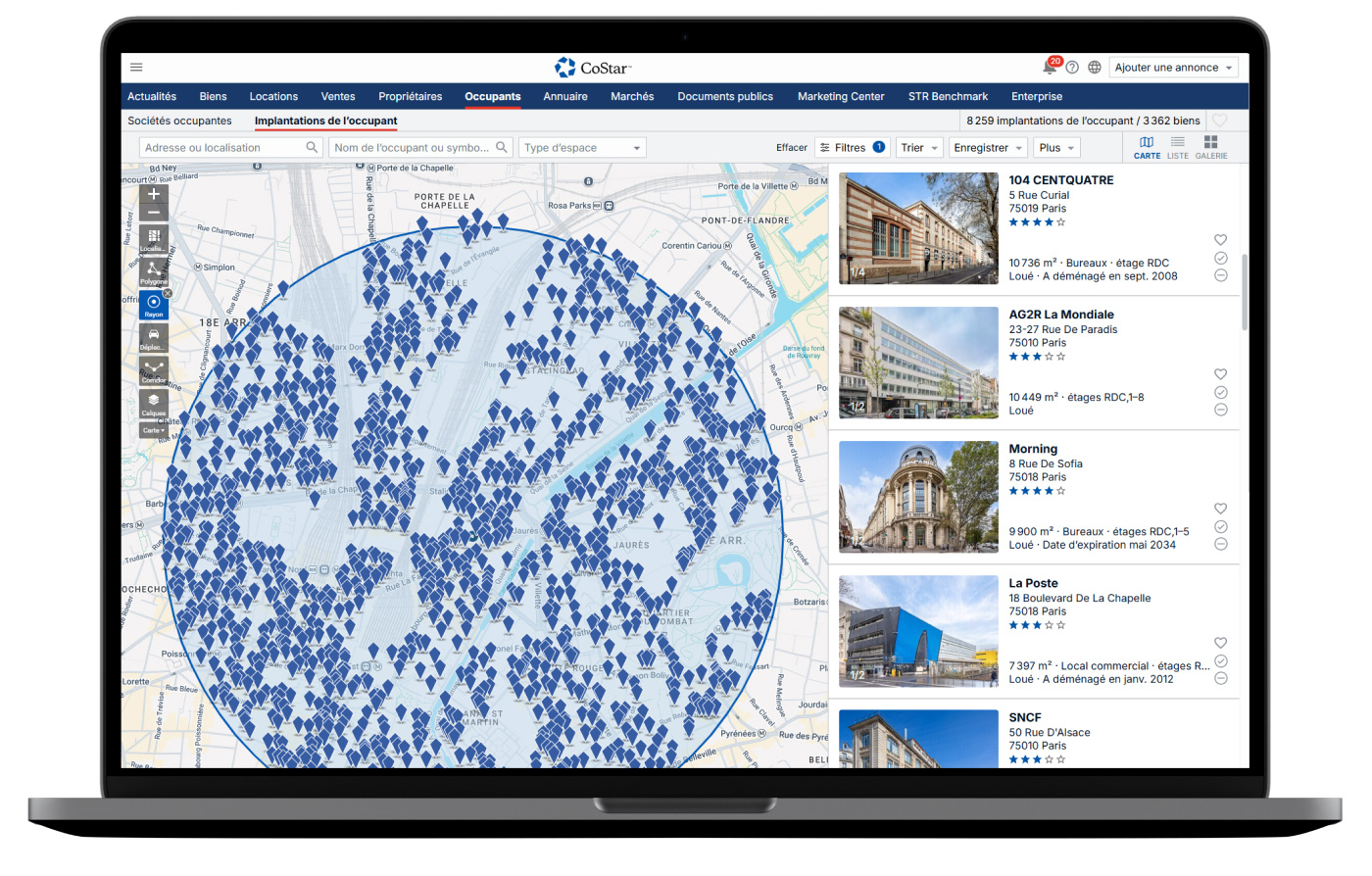
Task: Select Implantations de l'occupant tab
Action: tap(326, 121)
